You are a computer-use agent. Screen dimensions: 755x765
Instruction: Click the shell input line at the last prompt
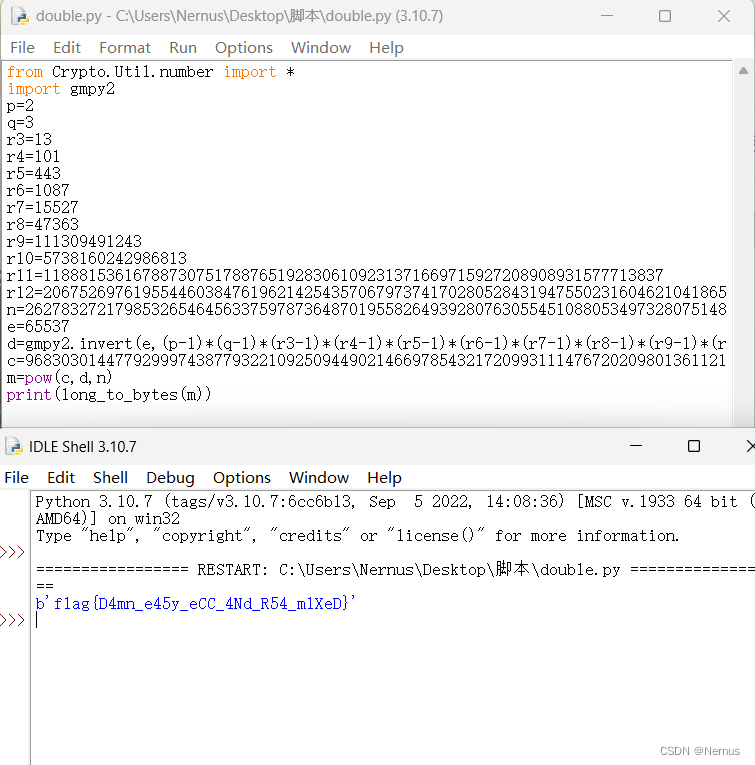point(393,621)
